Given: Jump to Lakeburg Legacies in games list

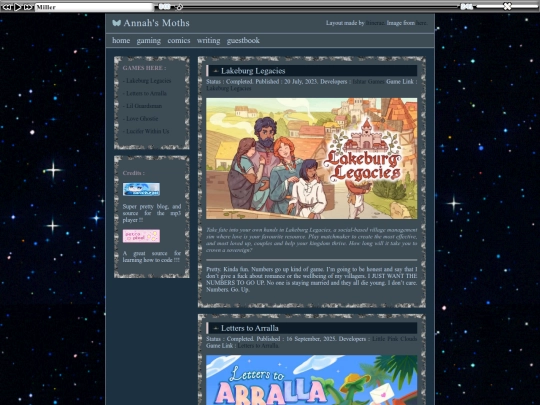Looking at the screenshot, I should click(148, 81).
